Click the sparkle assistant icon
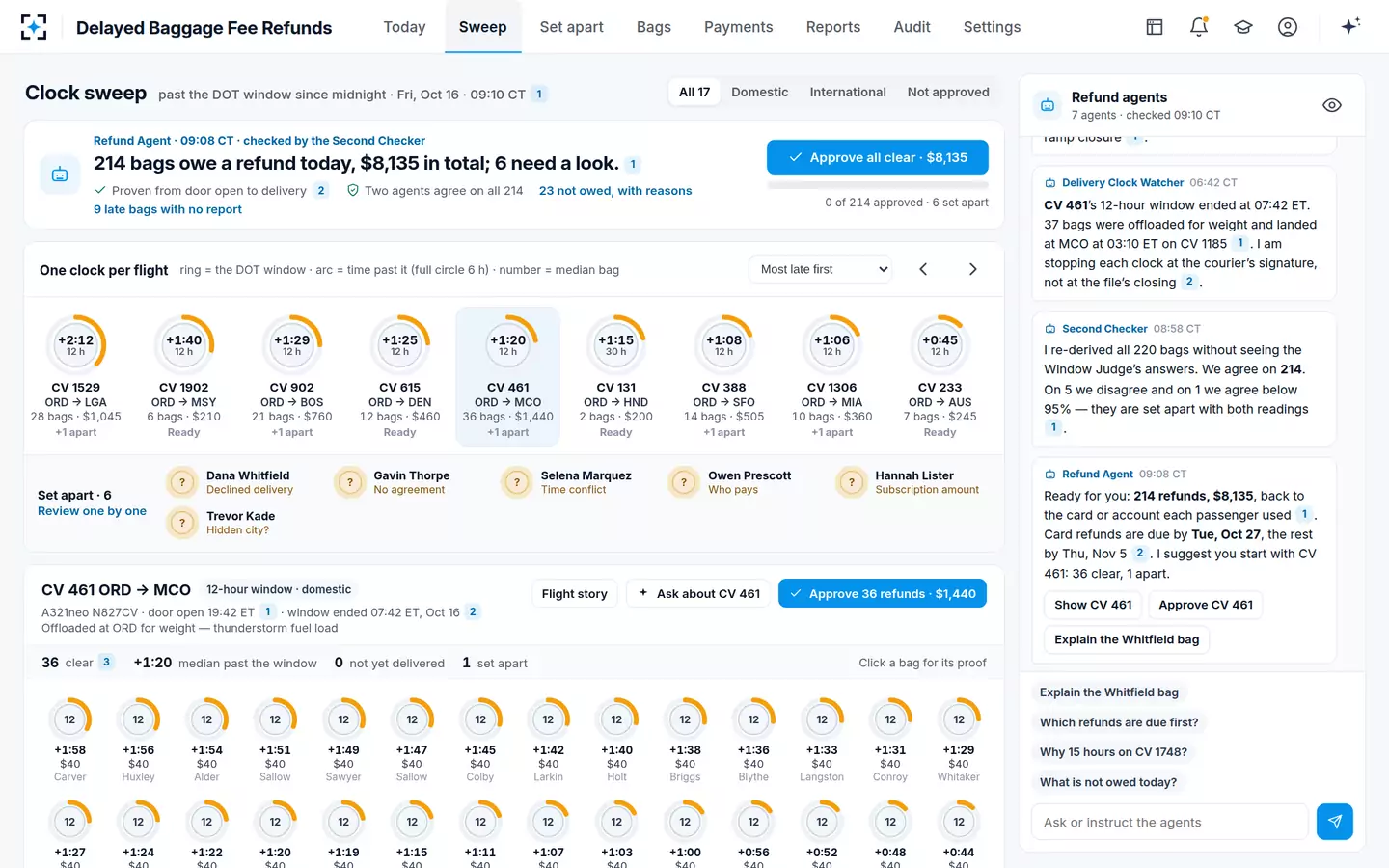The image size is (1389, 868). point(1350,26)
